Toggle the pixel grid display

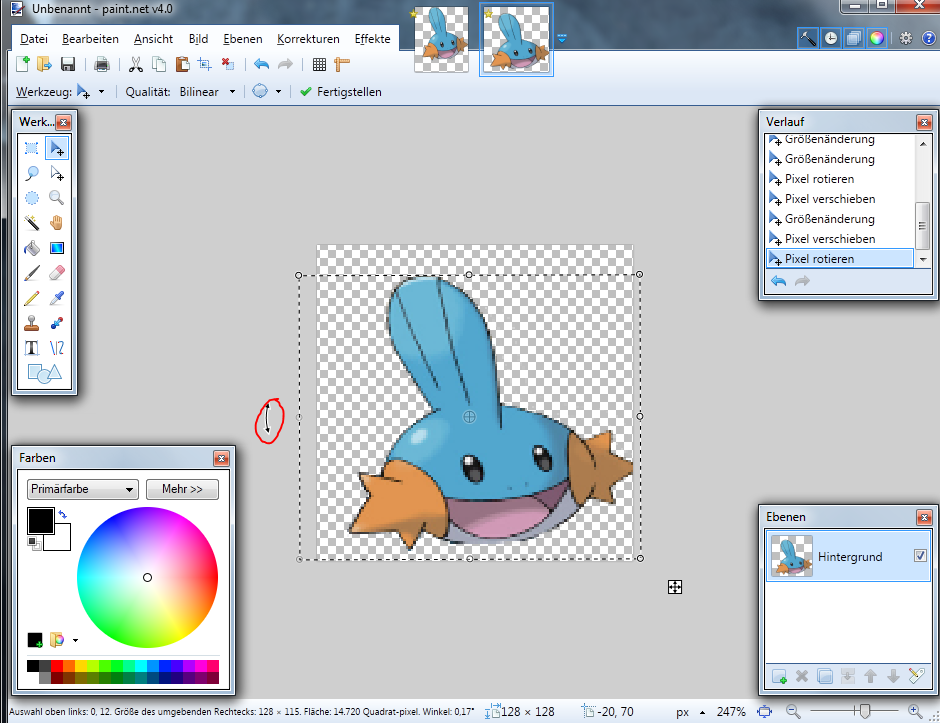[x=320, y=64]
